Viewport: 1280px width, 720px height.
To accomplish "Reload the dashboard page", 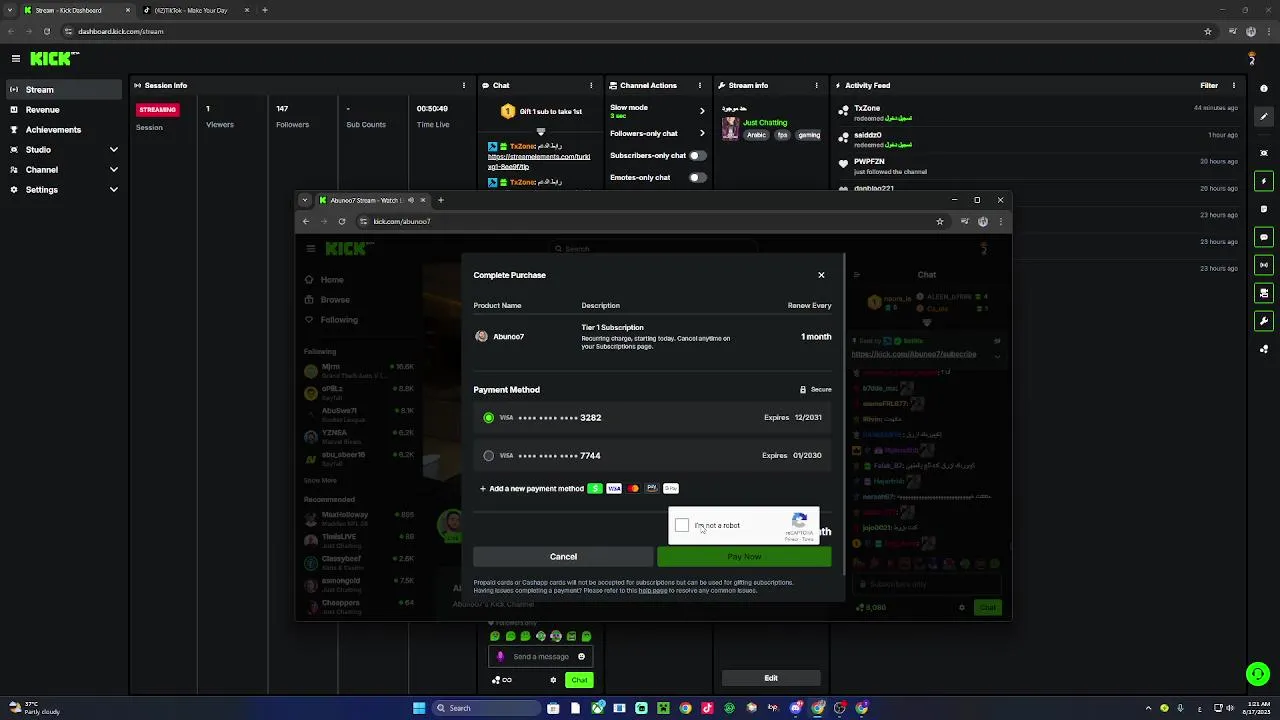I will [46, 31].
